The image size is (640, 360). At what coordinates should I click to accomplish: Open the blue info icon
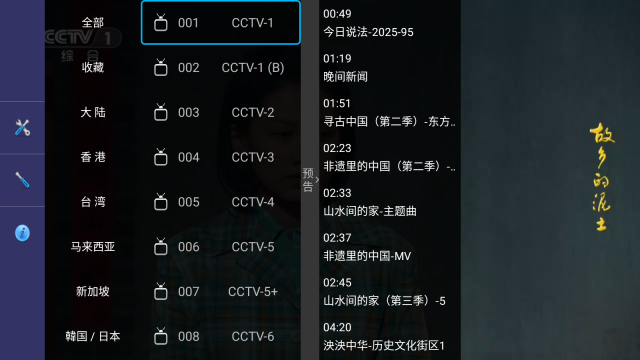pos(22,233)
